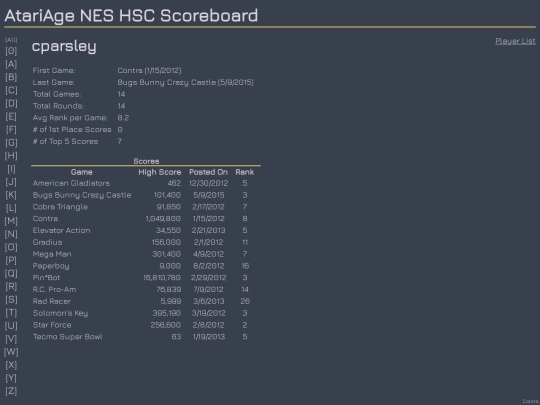Filter players by letter [V]
The width and height of the screenshot is (540, 405).
click(x=11, y=339)
